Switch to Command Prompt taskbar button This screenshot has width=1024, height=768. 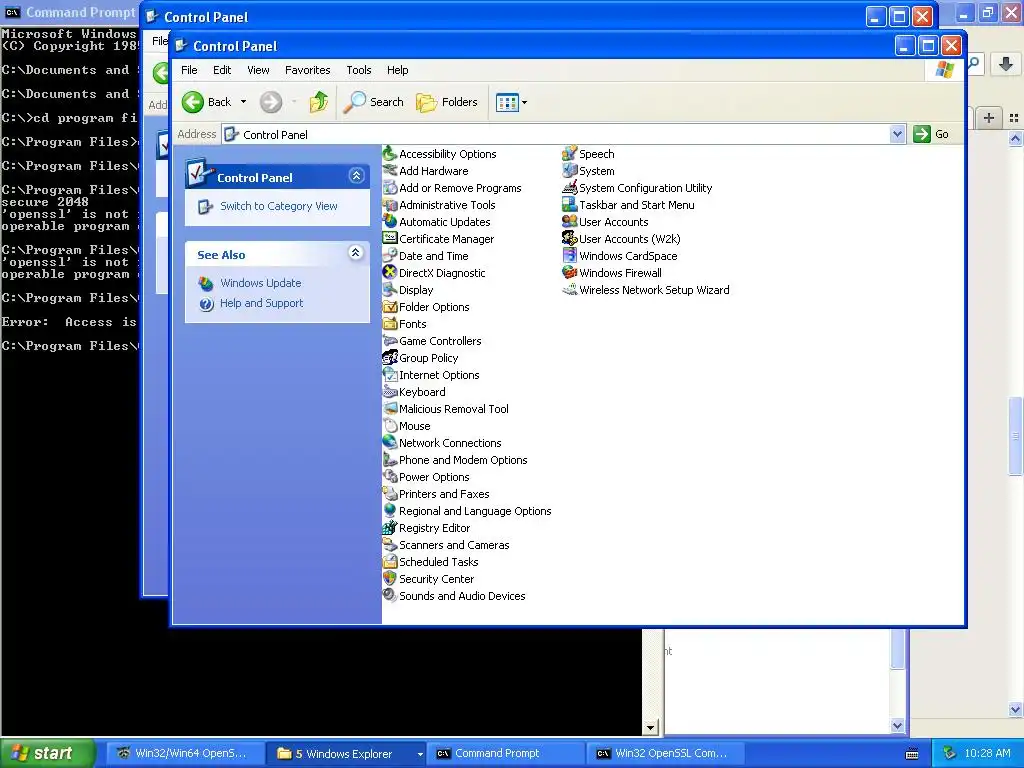coord(504,754)
